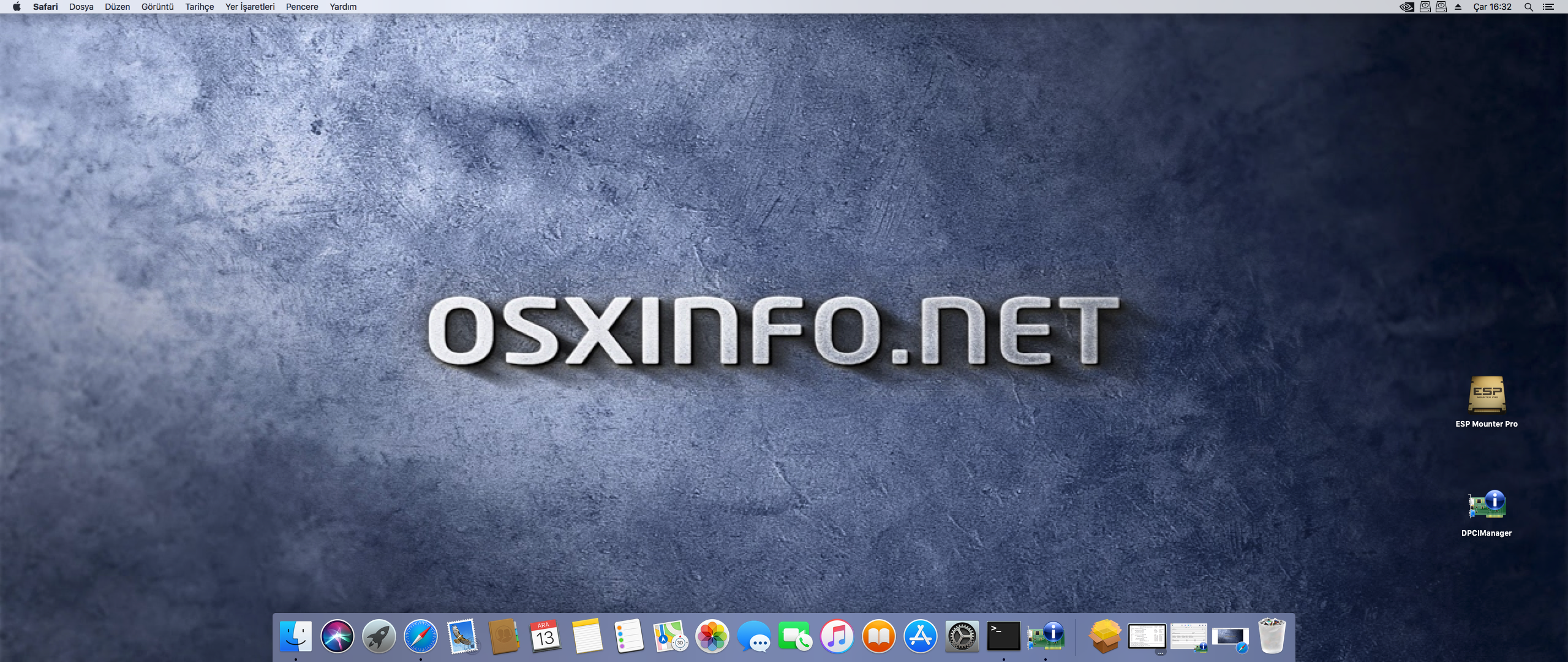The image size is (1568, 662).
Task: Open the App Store dock icon
Action: coord(920,636)
